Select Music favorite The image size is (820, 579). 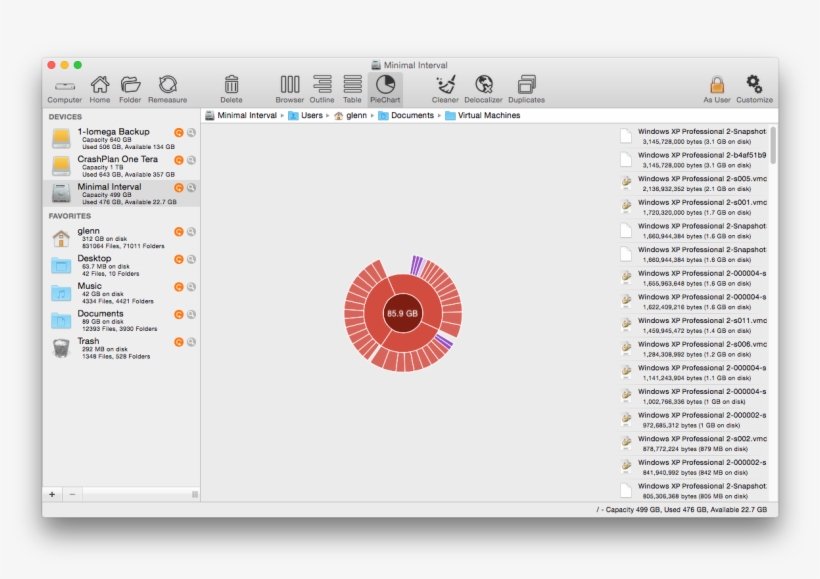pyautogui.click(x=121, y=293)
